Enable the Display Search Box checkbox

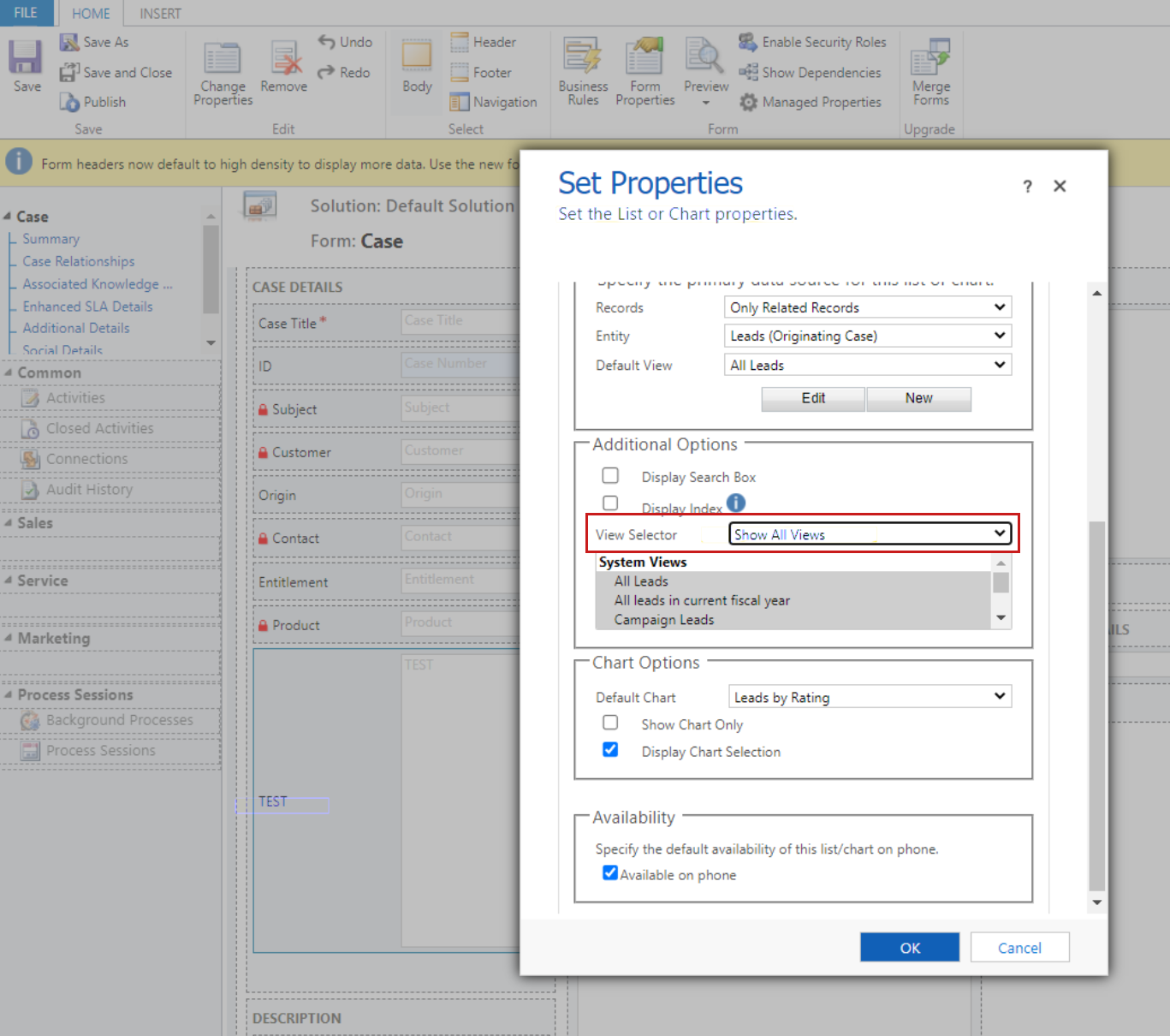pyautogui.click(x=610, y=475)
